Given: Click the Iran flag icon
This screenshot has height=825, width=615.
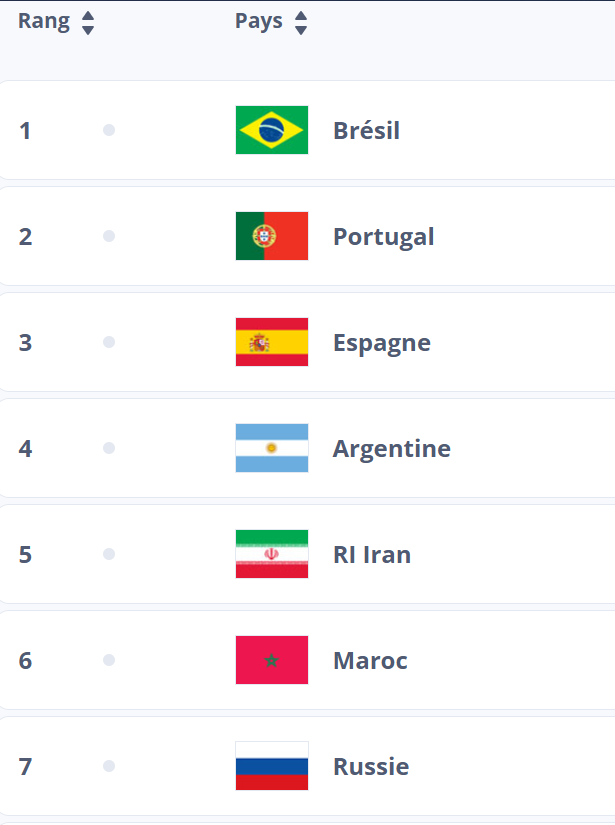Looking at the screenshot, I should coord(271,554).
